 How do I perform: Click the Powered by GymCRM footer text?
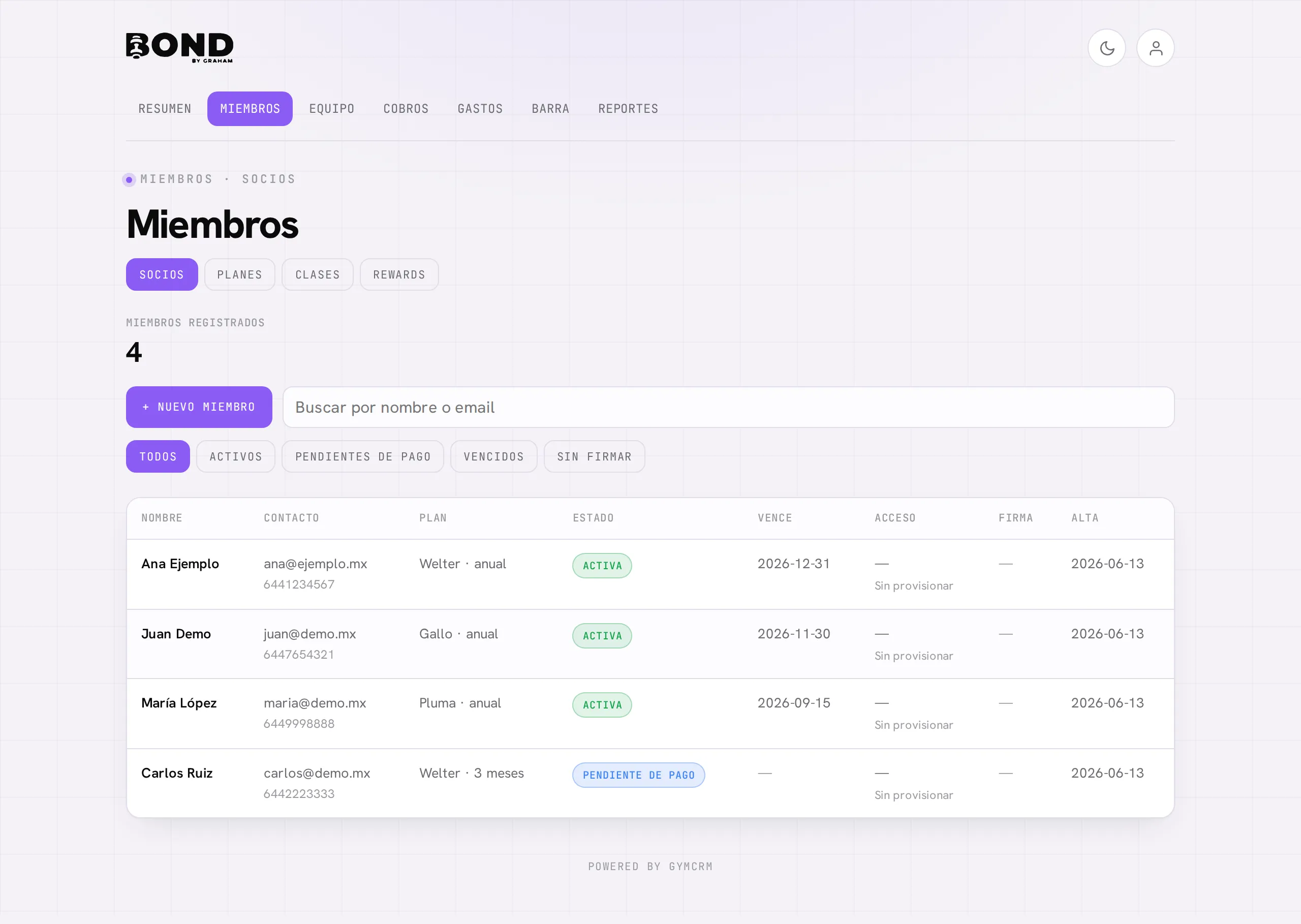coord(650,867)
